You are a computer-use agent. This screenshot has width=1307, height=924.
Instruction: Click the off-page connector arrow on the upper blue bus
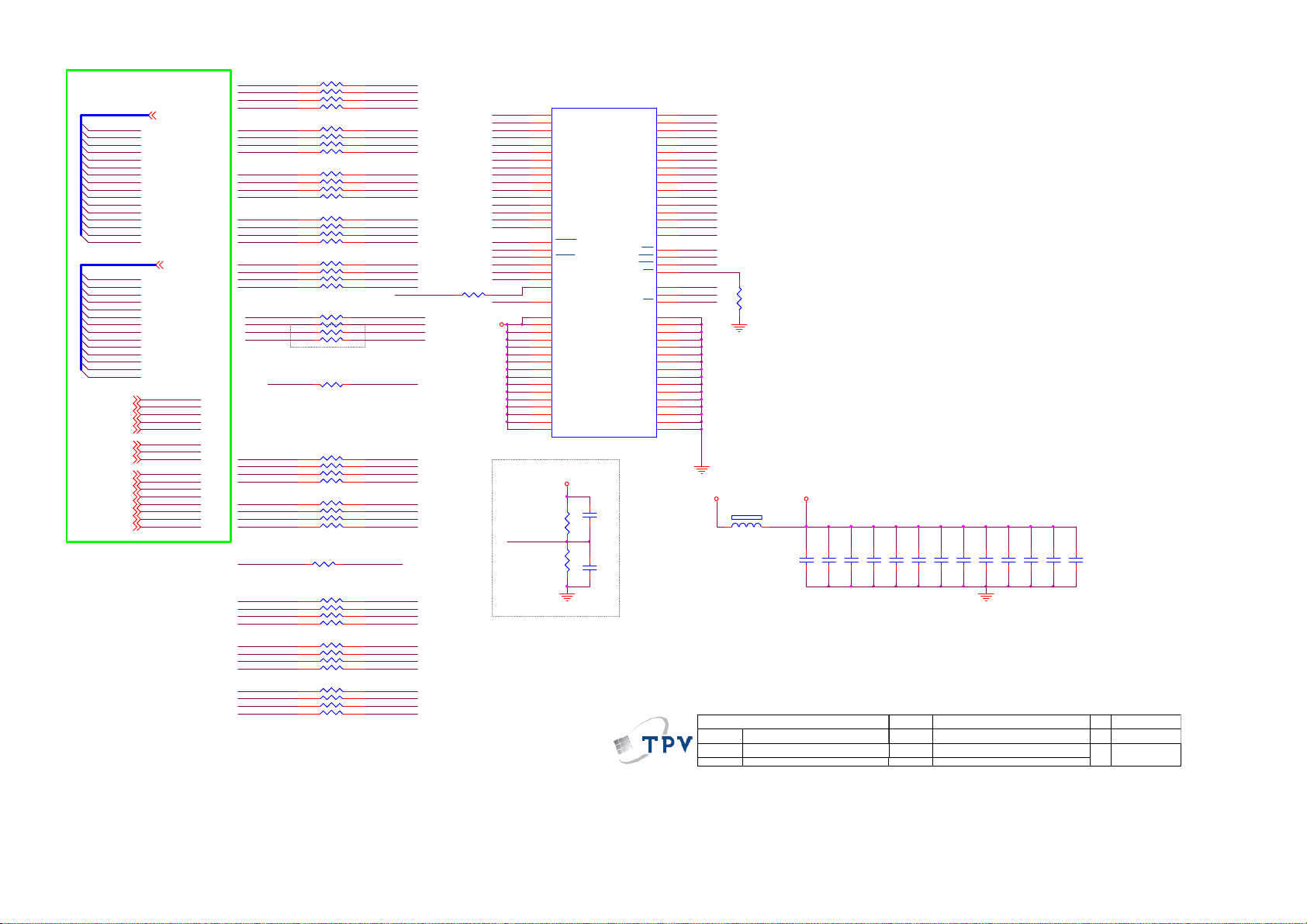[x=152, y=115]
